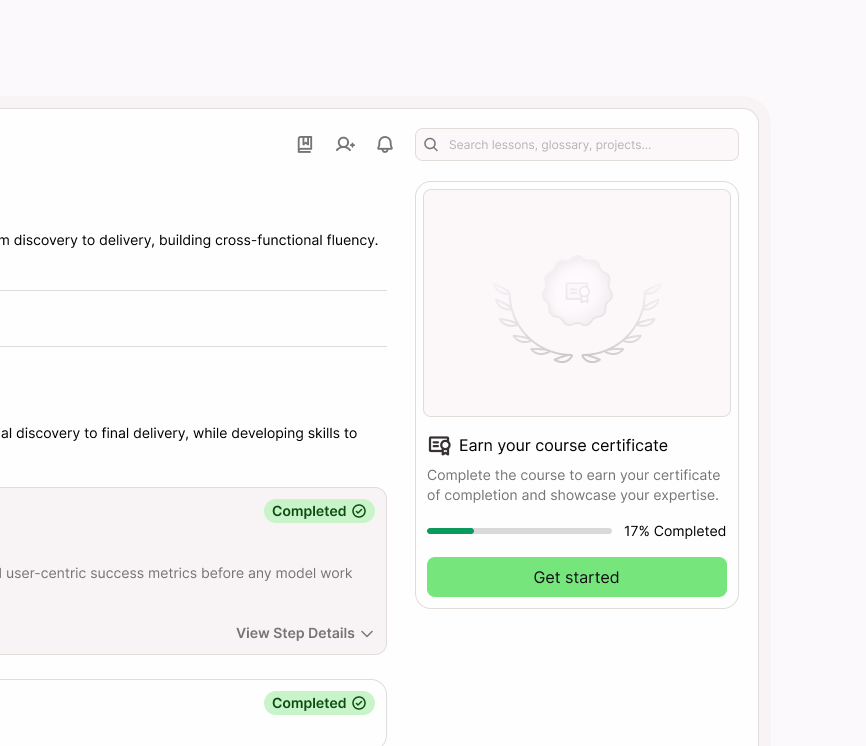Click the certificate placeholder image
The height and width of the screenshot is (746, 866).
coord(577,303)
